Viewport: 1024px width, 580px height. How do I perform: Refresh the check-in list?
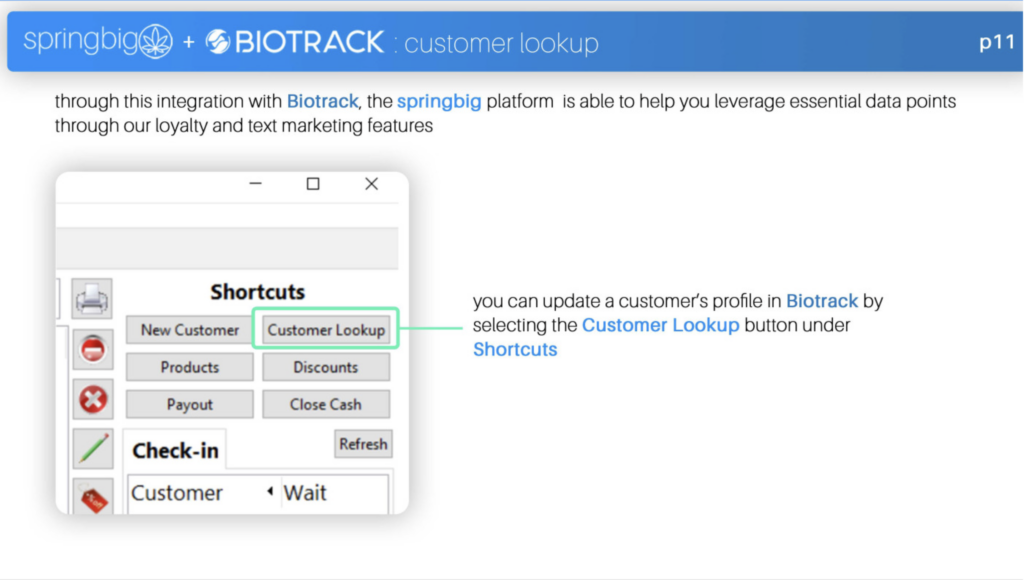click(x=363, y=444)
